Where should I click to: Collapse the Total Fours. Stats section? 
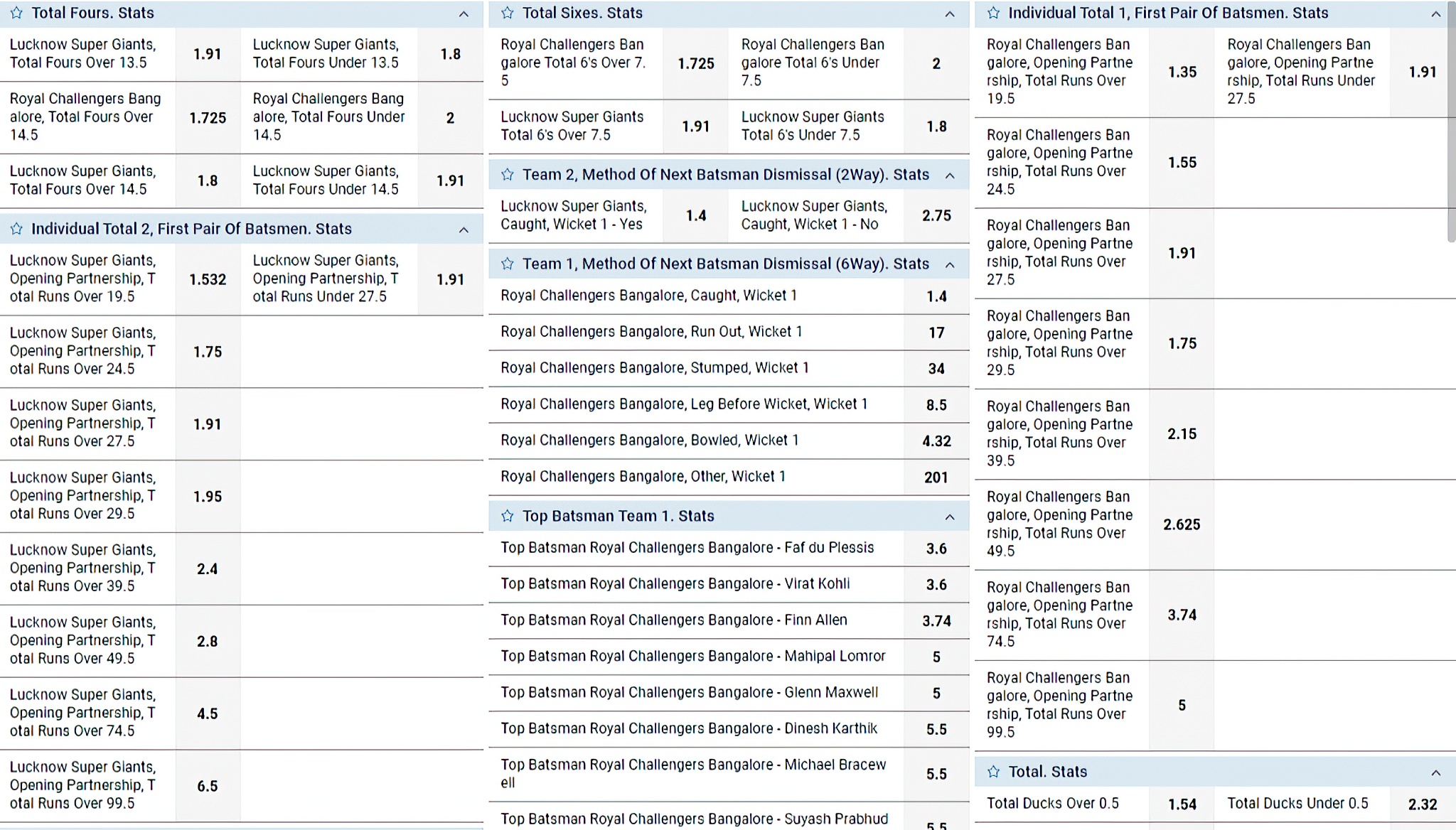tap(464, 14)
